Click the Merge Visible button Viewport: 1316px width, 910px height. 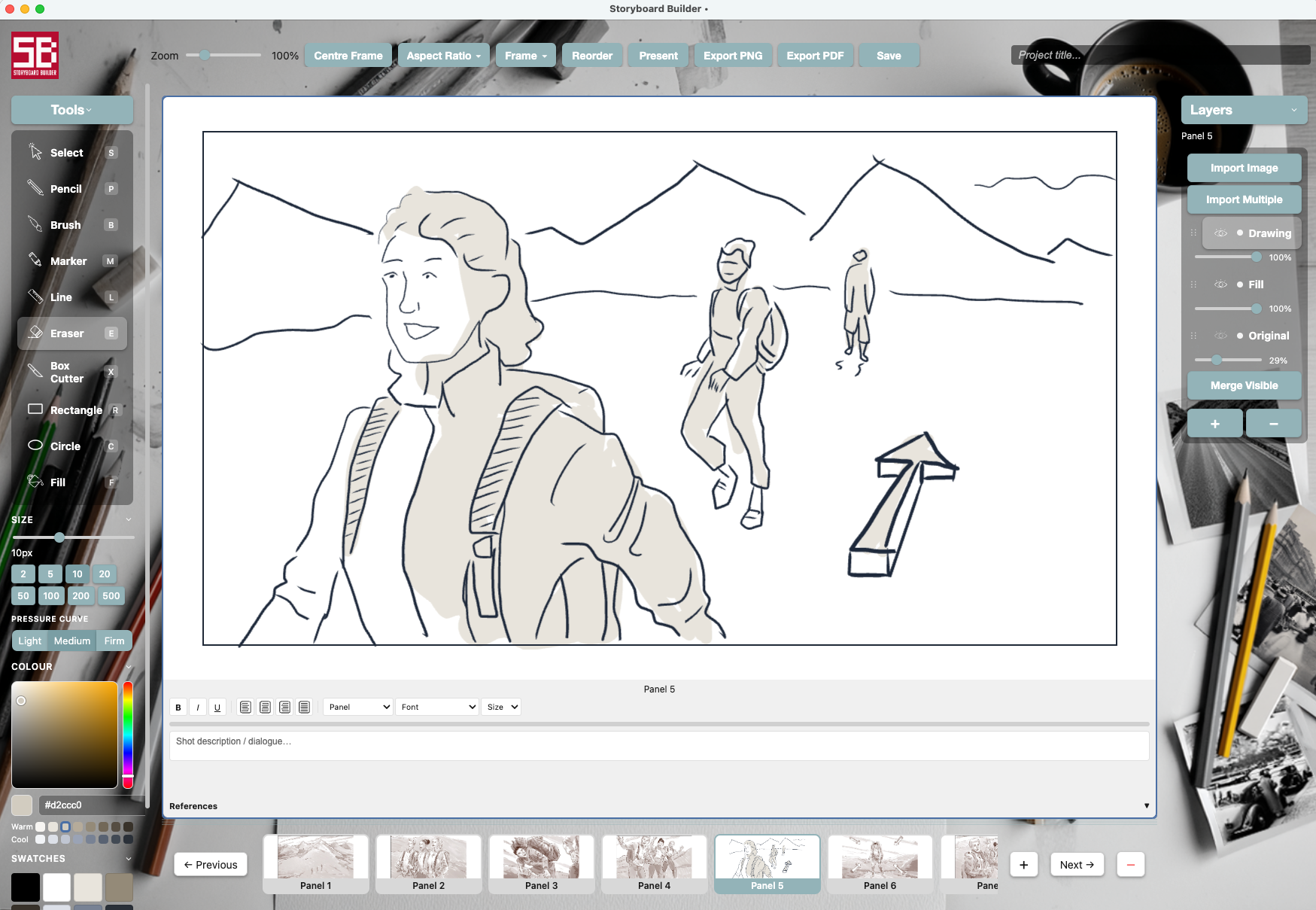pyautogui.click(x=1243, y=385)
